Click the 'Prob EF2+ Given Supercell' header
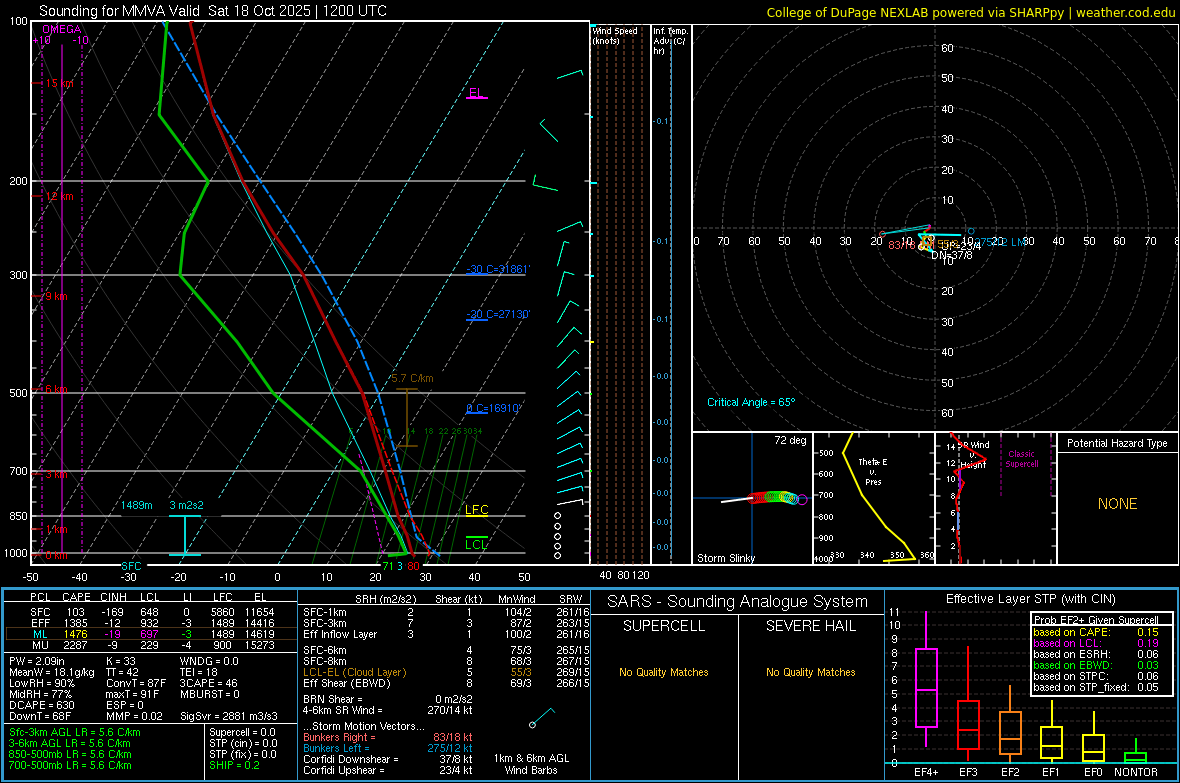This screenshot has height=783, width=1180. [x=1096, y=620]
